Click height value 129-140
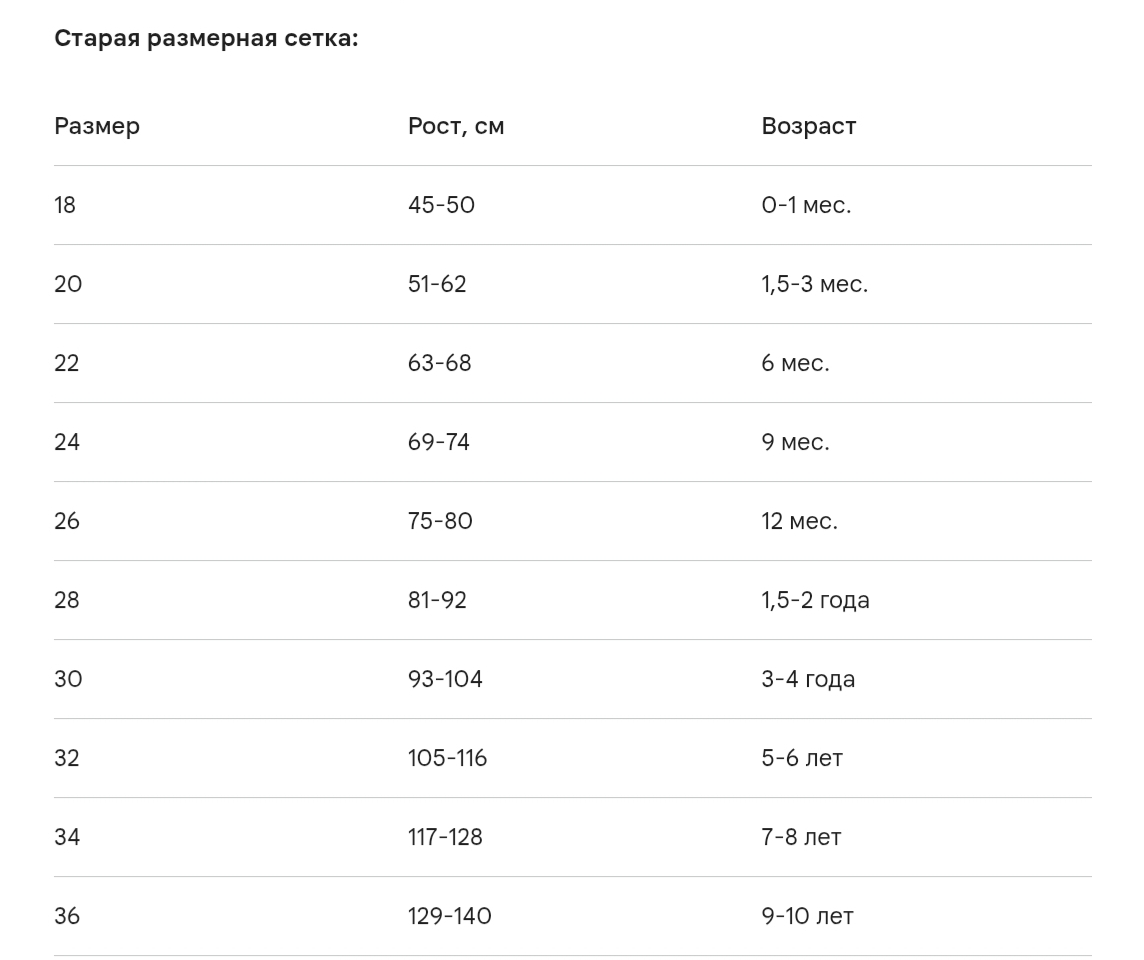Image resolution: width=1144 pixels, height=960 pixels. pyautogui.click(x=449, y=916)
